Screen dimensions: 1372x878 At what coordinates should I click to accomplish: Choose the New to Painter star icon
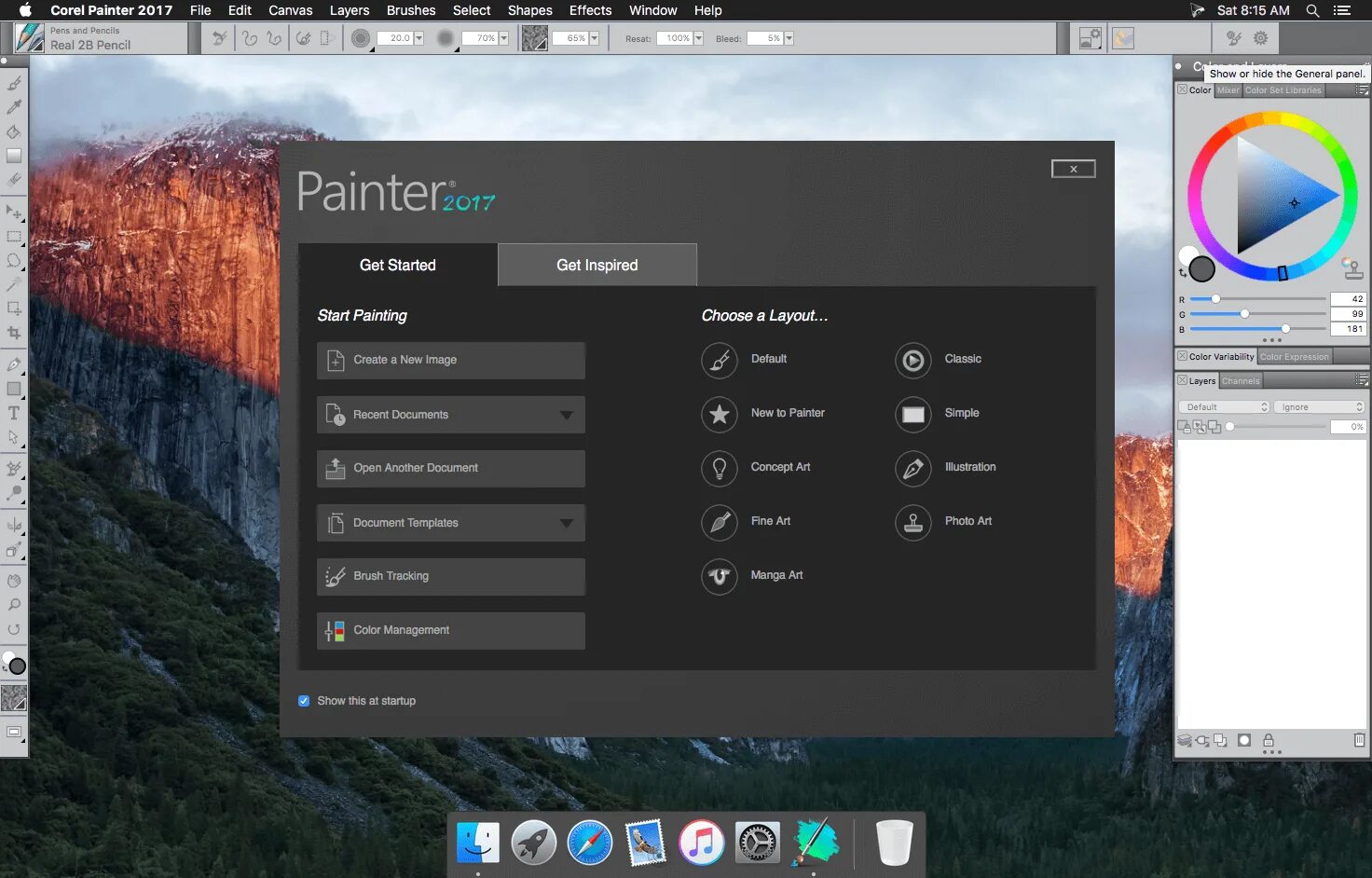(720, 414)
